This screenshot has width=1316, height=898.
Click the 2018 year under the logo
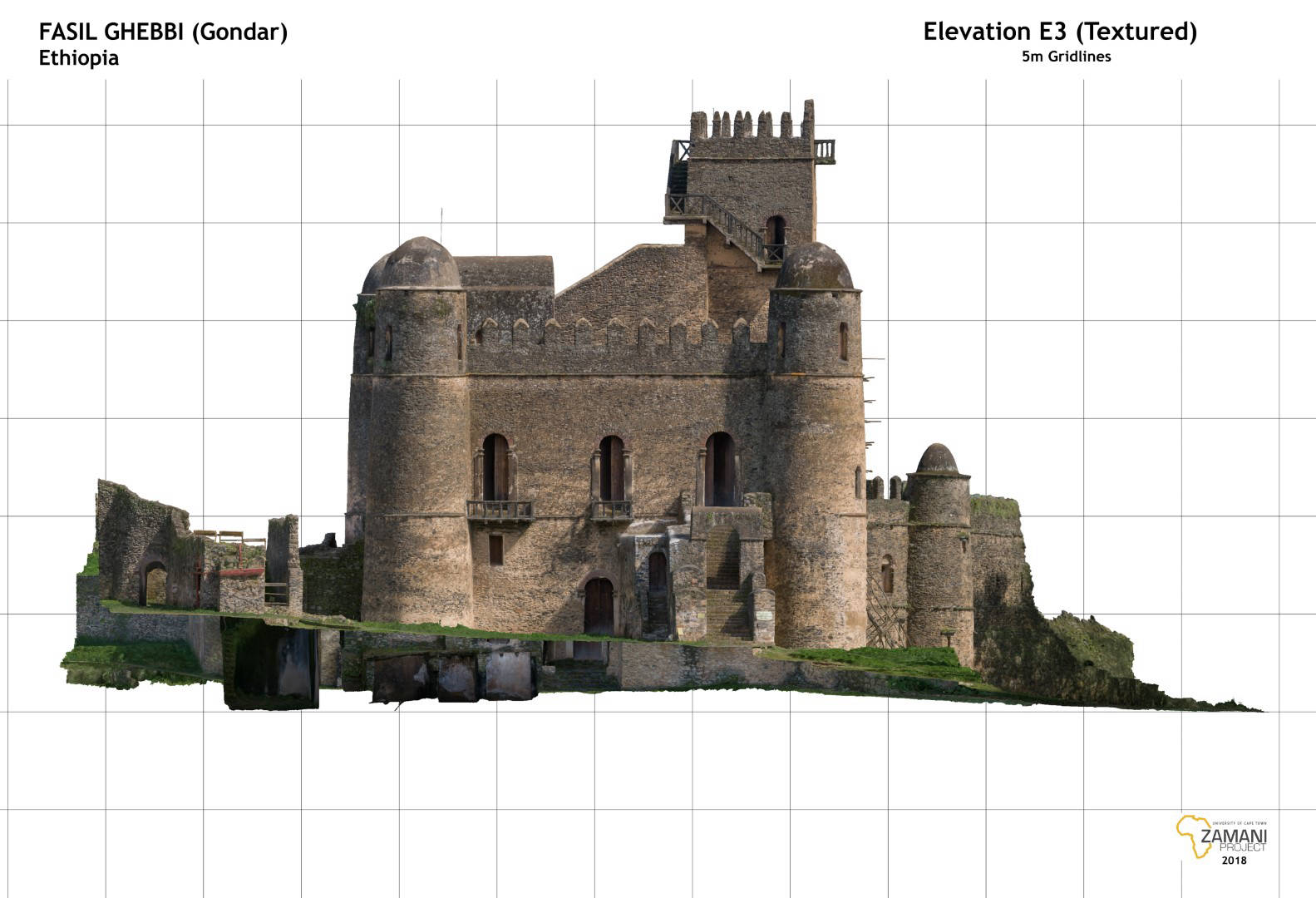1234,861
